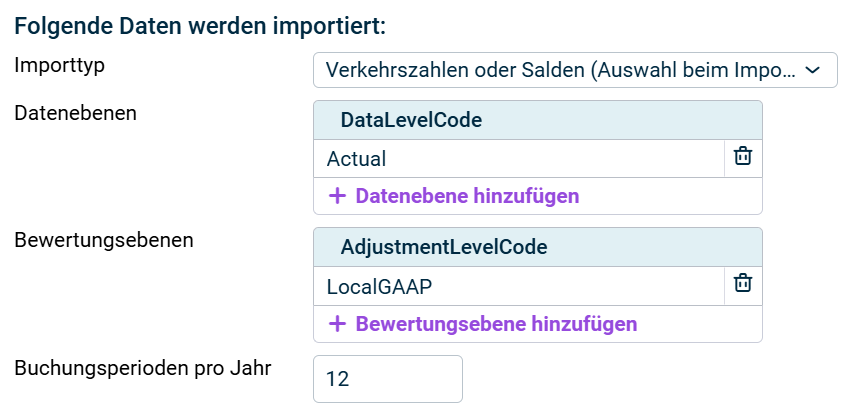Image resolution: width=858 pixels, height=413 pixels.
Task: Select the Actual data level cell
Action: [518, 158]
